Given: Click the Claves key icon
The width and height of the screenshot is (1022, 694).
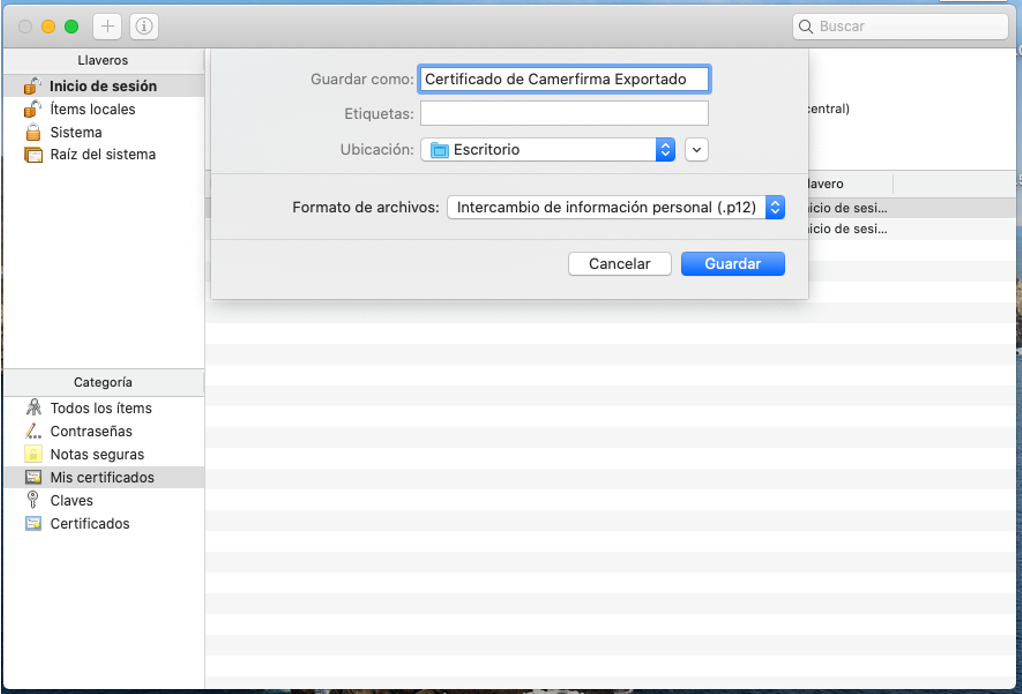Looking at the screenshot, I should [33, 500].
